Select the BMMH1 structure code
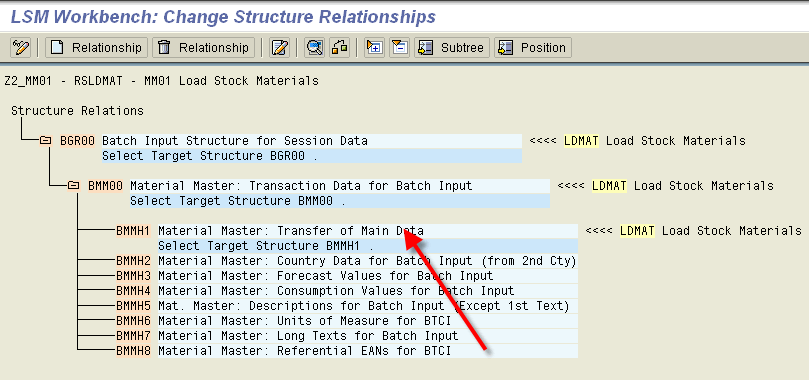 (x=133, y=230)
